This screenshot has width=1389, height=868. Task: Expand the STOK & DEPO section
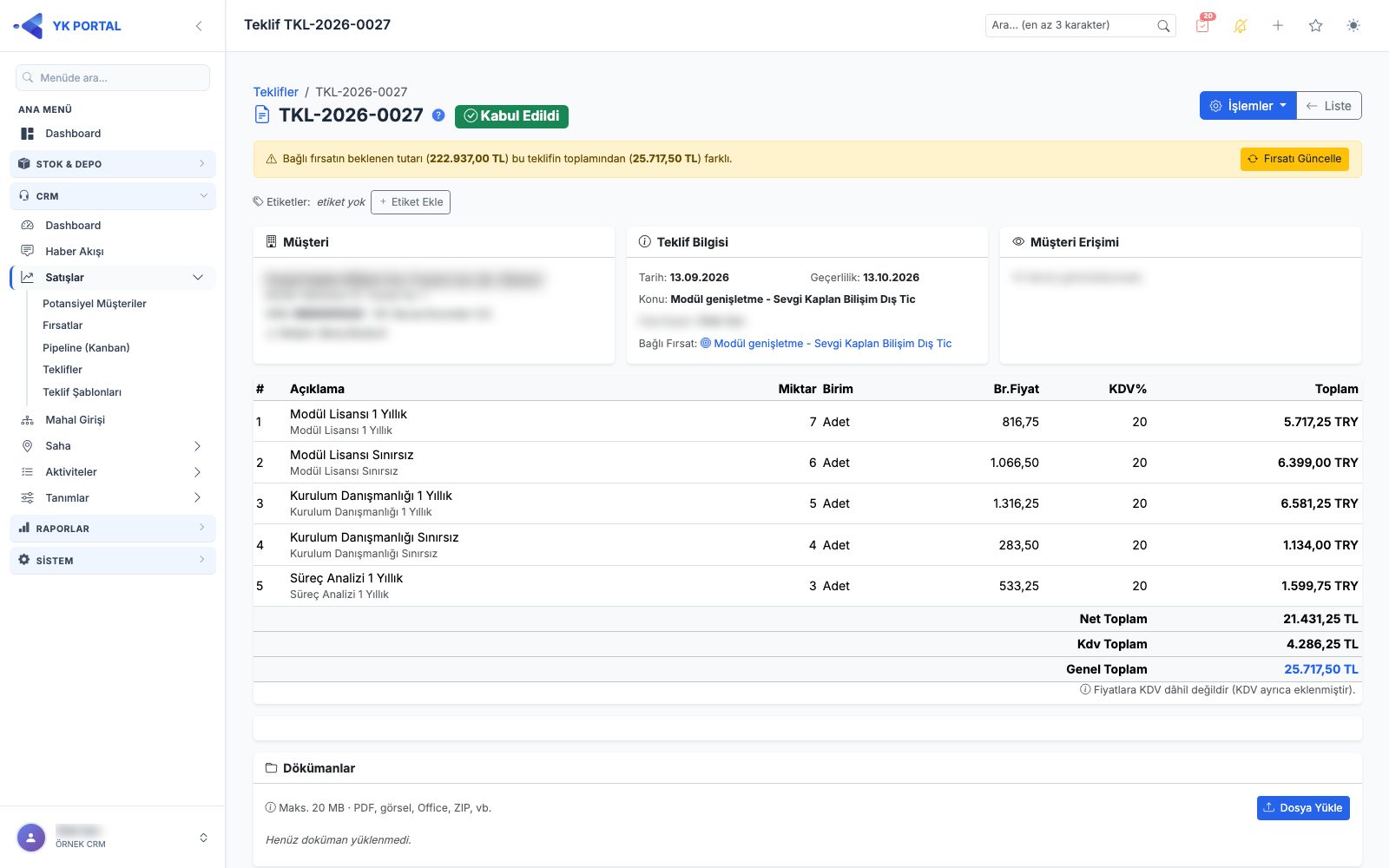(x=113, y=164)
